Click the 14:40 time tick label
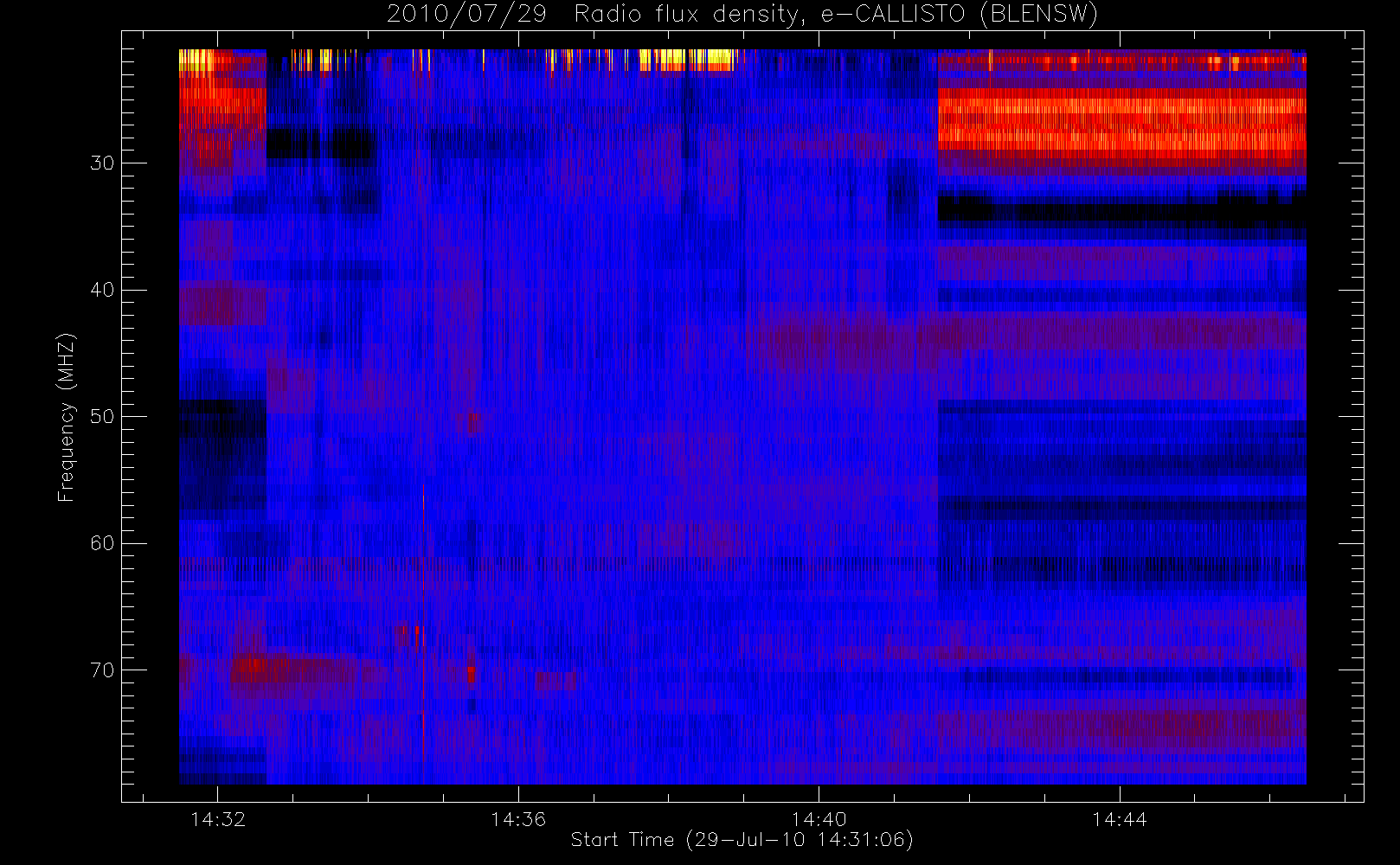Image resolution: width=1400 pixels, height=865 pixels. click(819, 819)
